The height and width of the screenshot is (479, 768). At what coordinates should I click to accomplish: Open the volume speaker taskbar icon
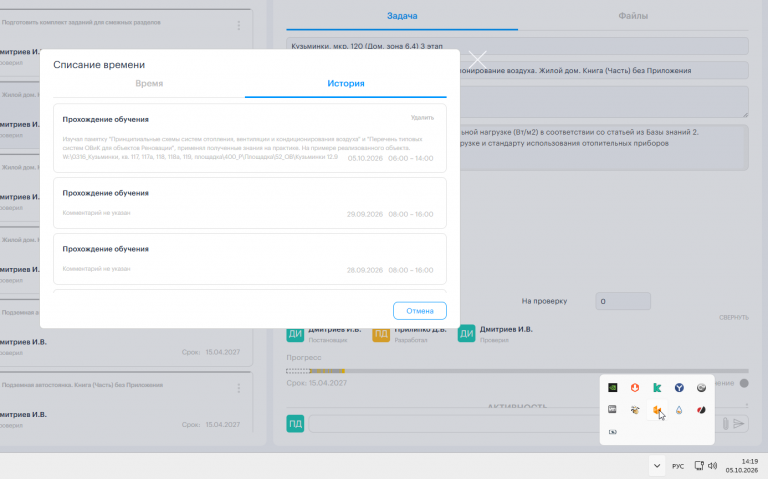[713, 466]
